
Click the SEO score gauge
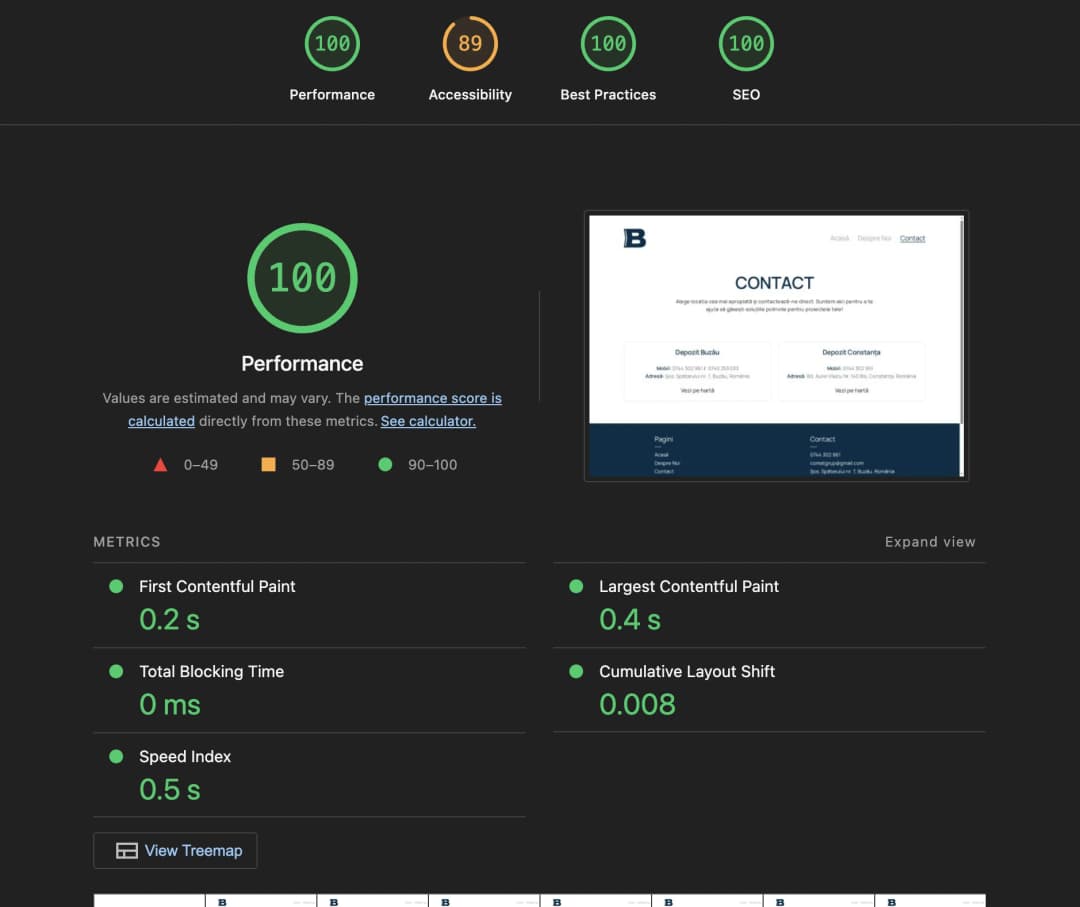(746, 44)
